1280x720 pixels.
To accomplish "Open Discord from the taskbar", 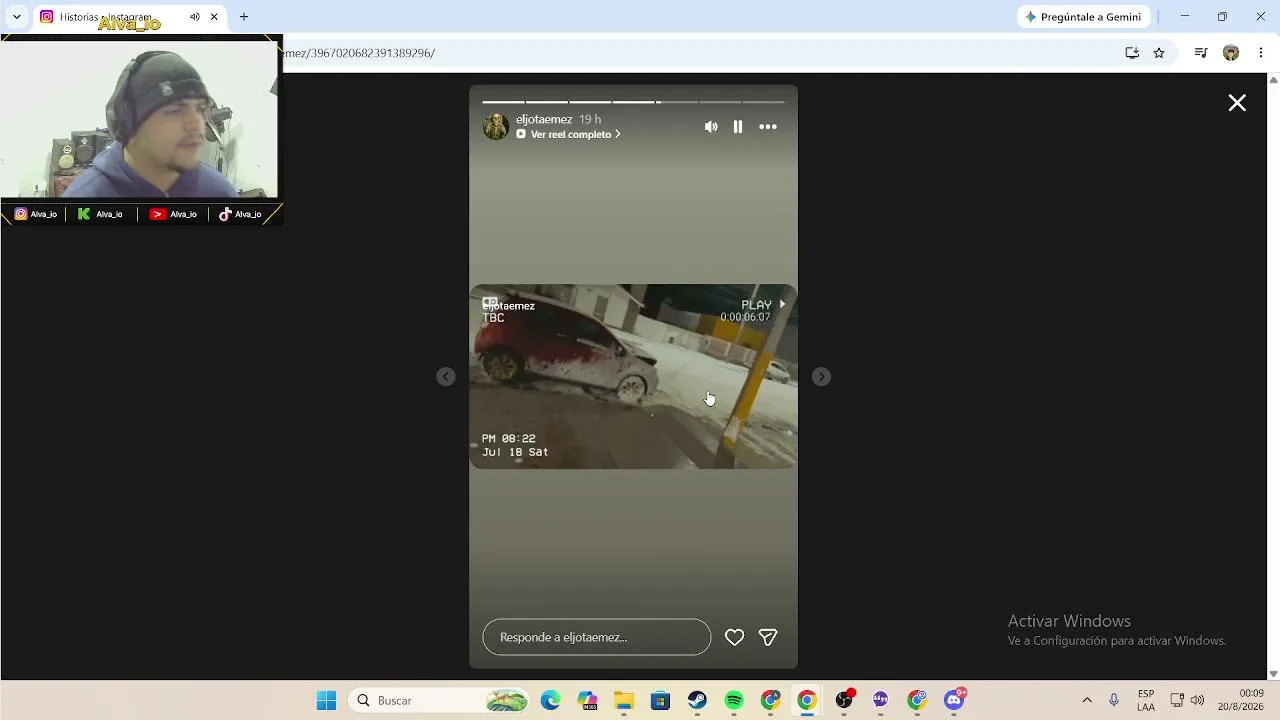I will click(x=954, y=701).
